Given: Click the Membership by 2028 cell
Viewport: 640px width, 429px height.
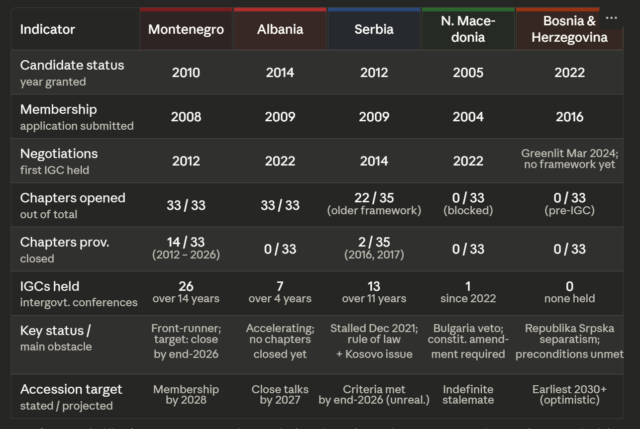Looking at the screenshot, I should tap(186, 395).
